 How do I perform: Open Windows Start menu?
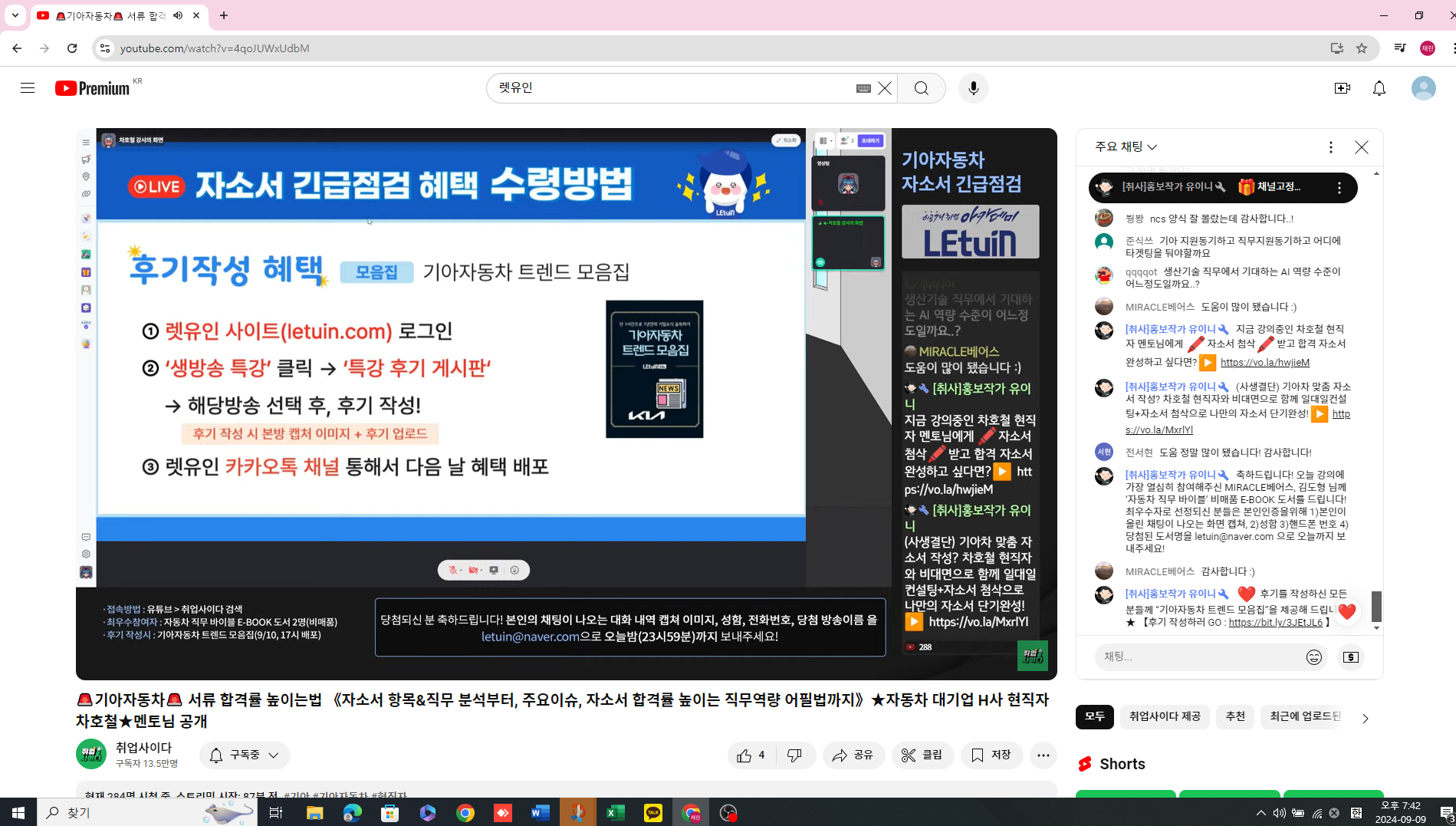[18, 812]
